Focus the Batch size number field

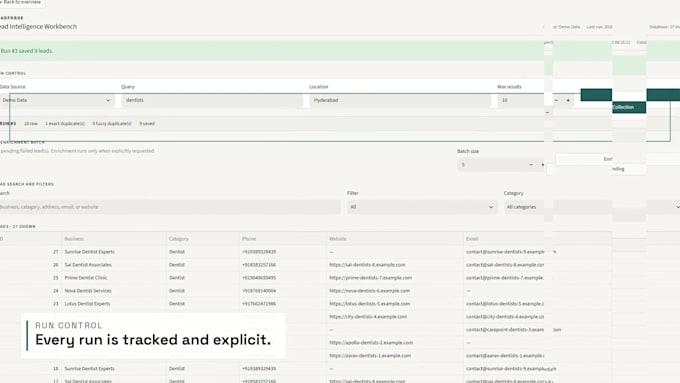(x=492, y=165)
